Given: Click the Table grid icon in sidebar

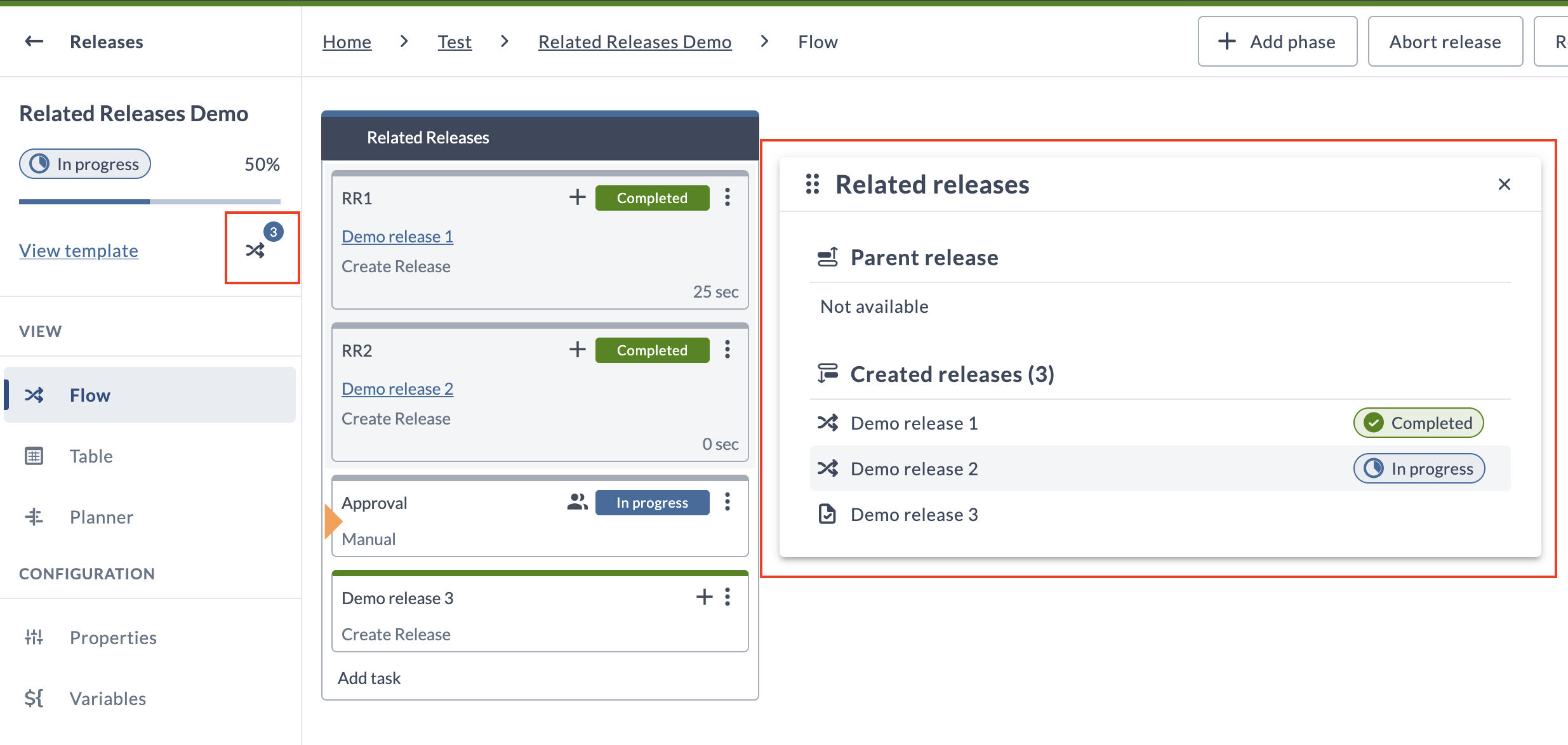Looking at the screenshot, I should pyautogui.click(x=34, y=456).
